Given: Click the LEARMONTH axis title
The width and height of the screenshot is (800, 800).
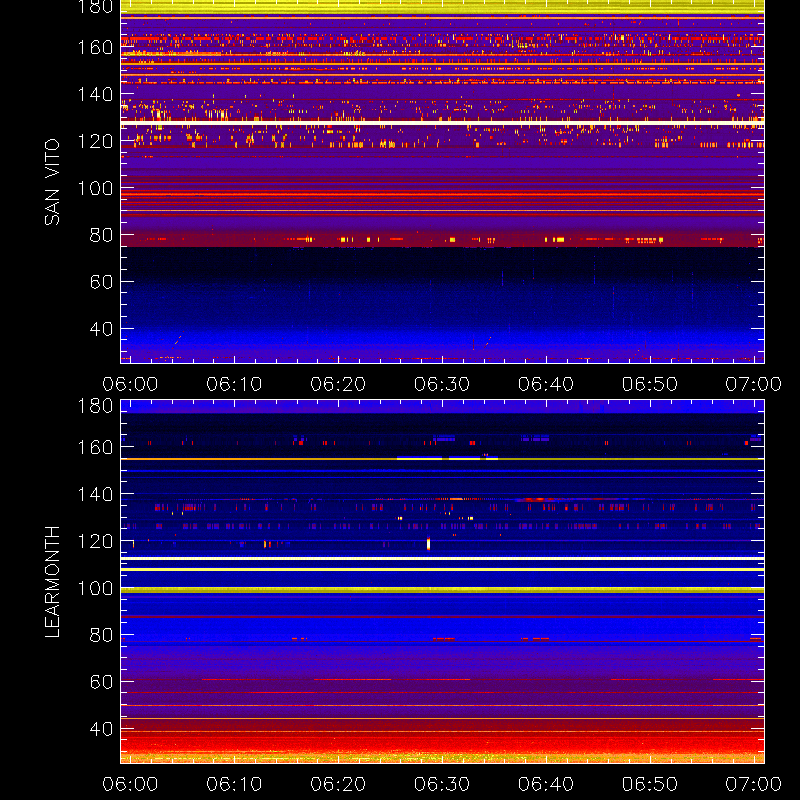Looking at the screenshot, I should pos(52,582).
